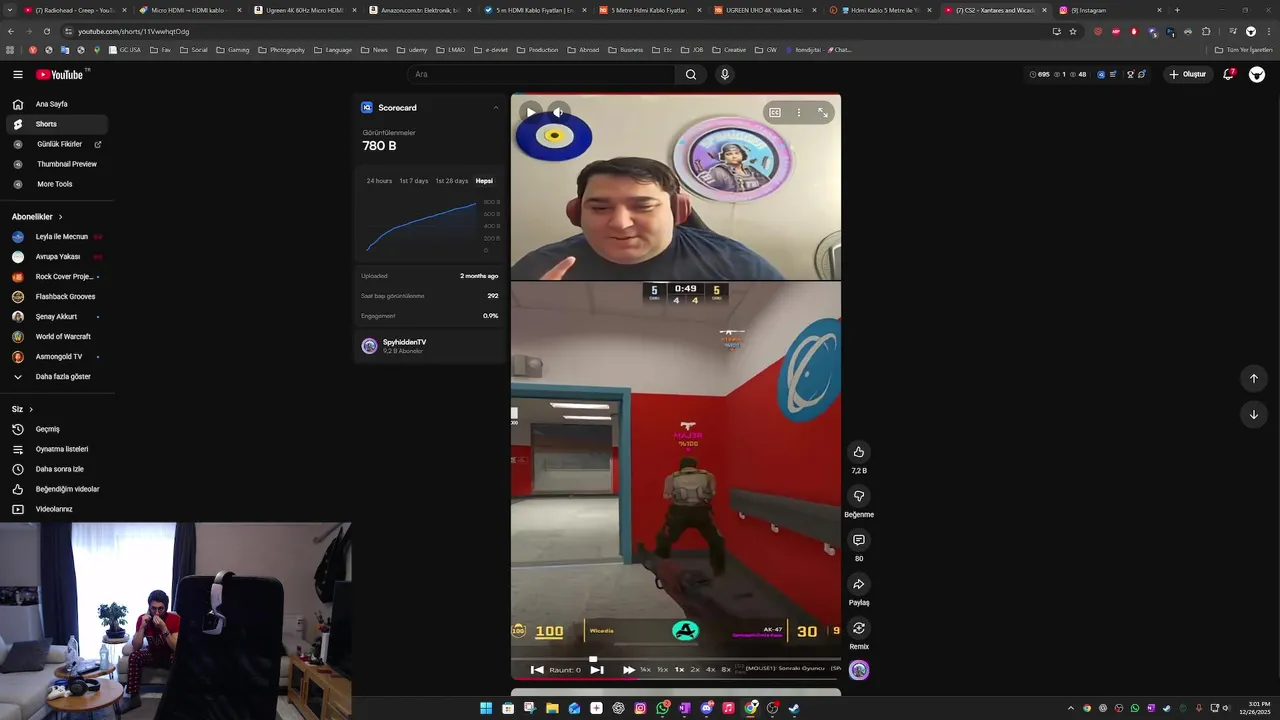Remix this Short
Viewport: 1280px width, 720px height.
coord(858,628)
